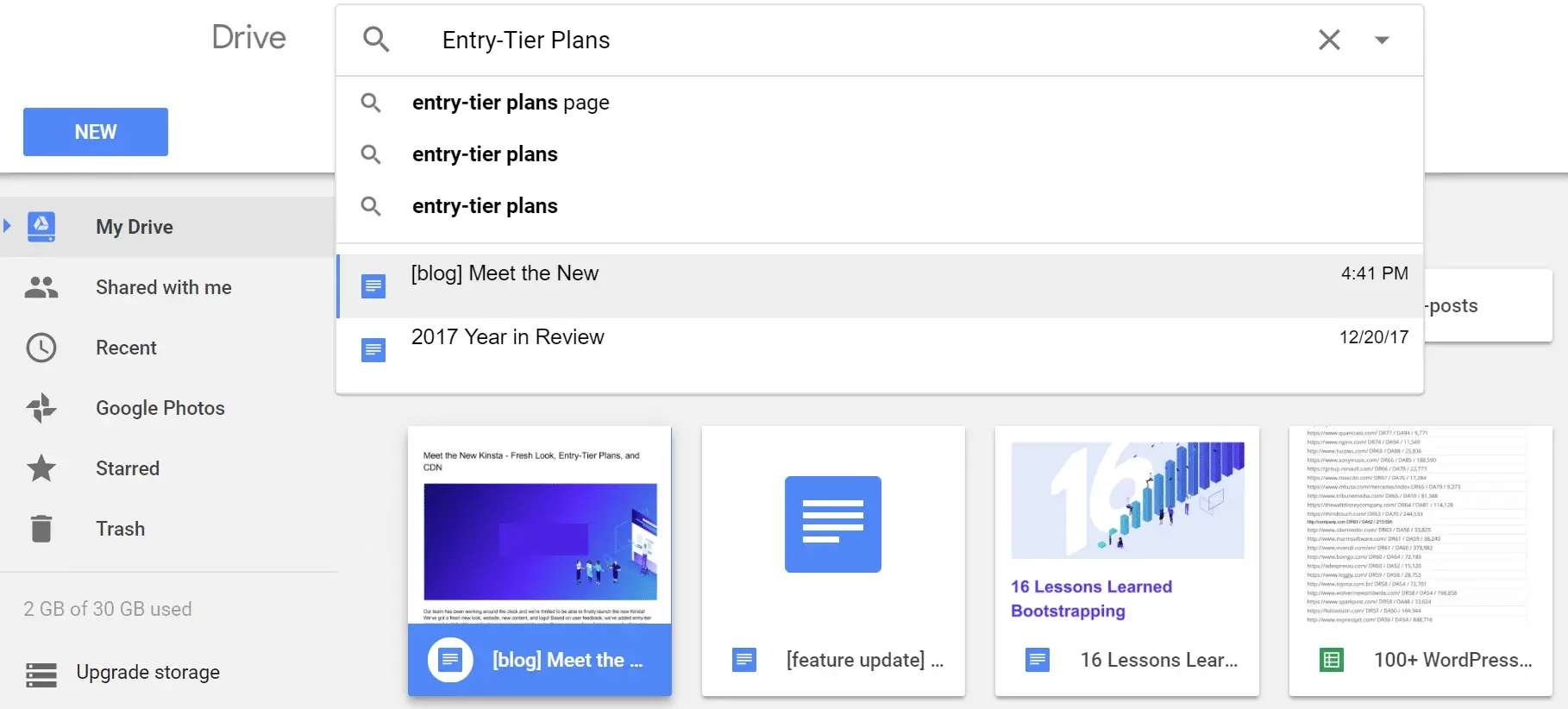Click '[blog] Meet the ...' file name label
Image resolution: width=1568 pixels, height=709 pixels.
point(568,660)
